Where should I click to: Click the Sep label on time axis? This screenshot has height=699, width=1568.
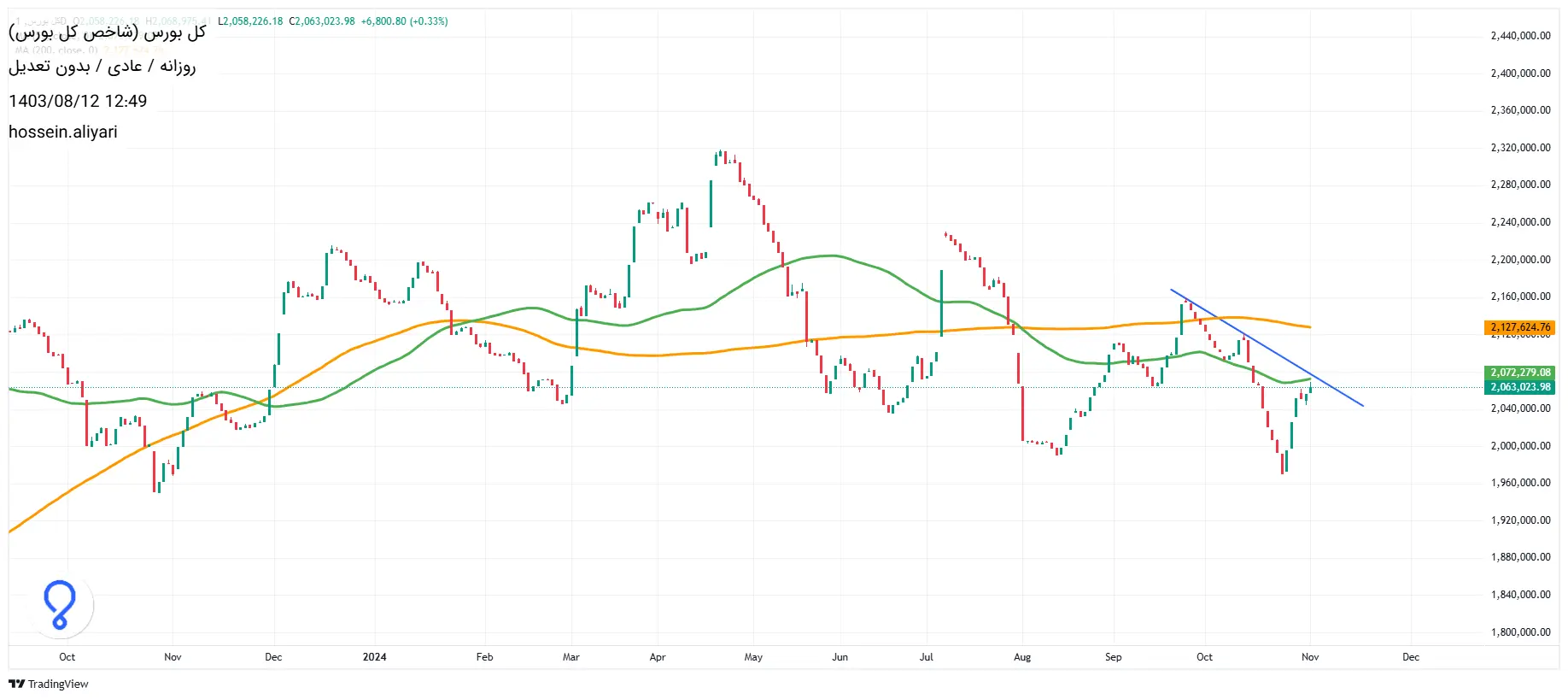coord(1114,657)
